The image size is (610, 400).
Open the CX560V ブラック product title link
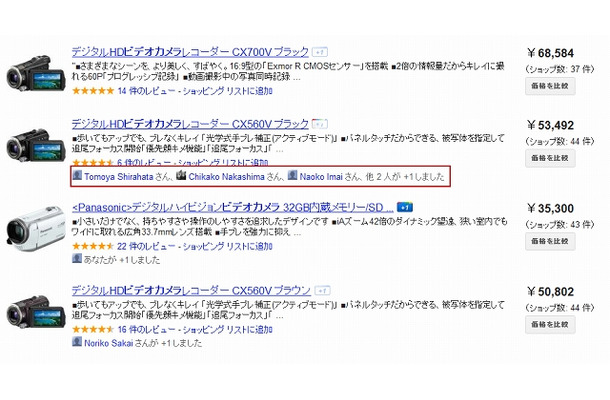(x=190, y=124)
